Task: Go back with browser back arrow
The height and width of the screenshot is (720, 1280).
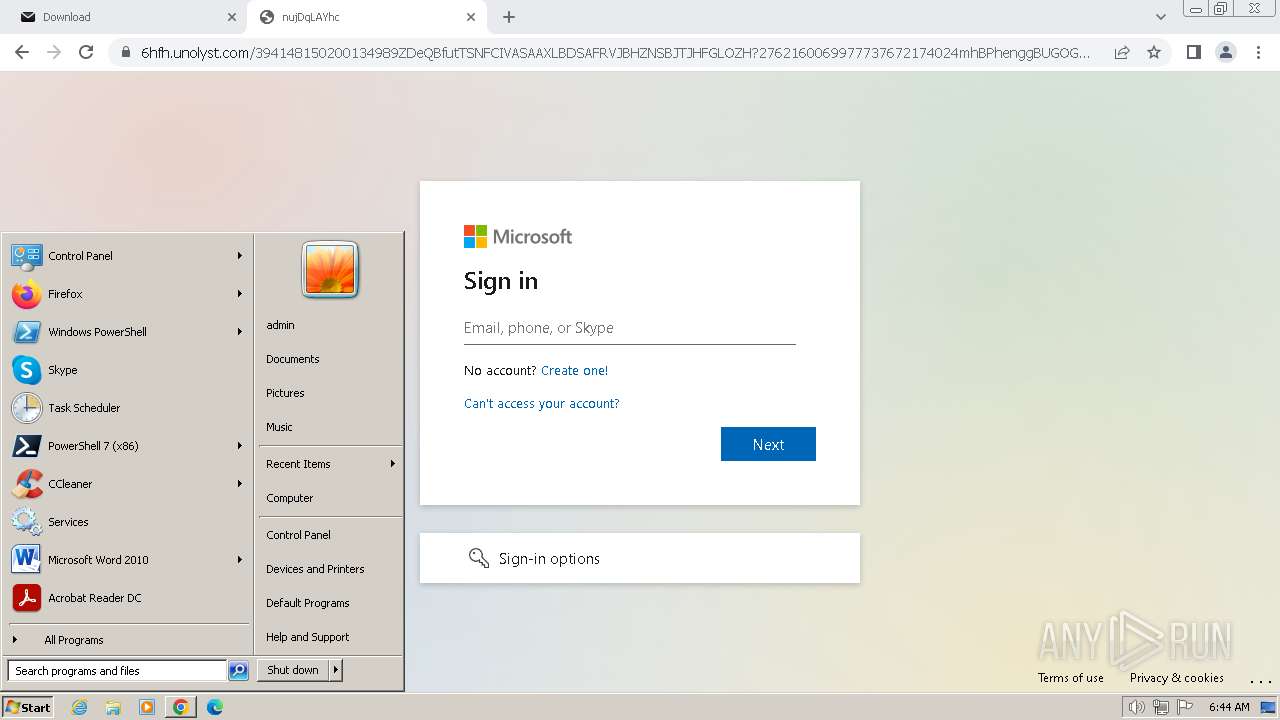Action: click(22, 52)
